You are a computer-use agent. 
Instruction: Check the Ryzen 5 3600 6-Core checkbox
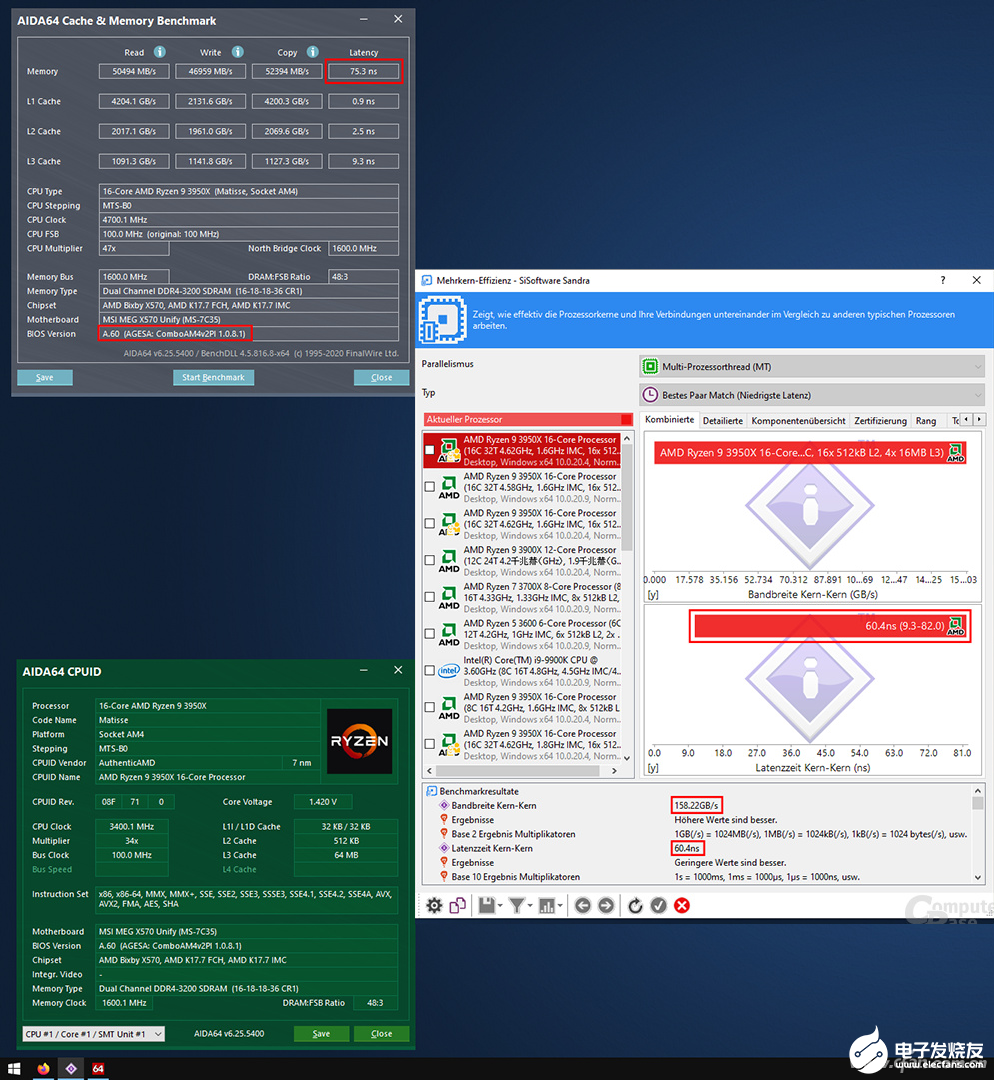coord(430,634)
